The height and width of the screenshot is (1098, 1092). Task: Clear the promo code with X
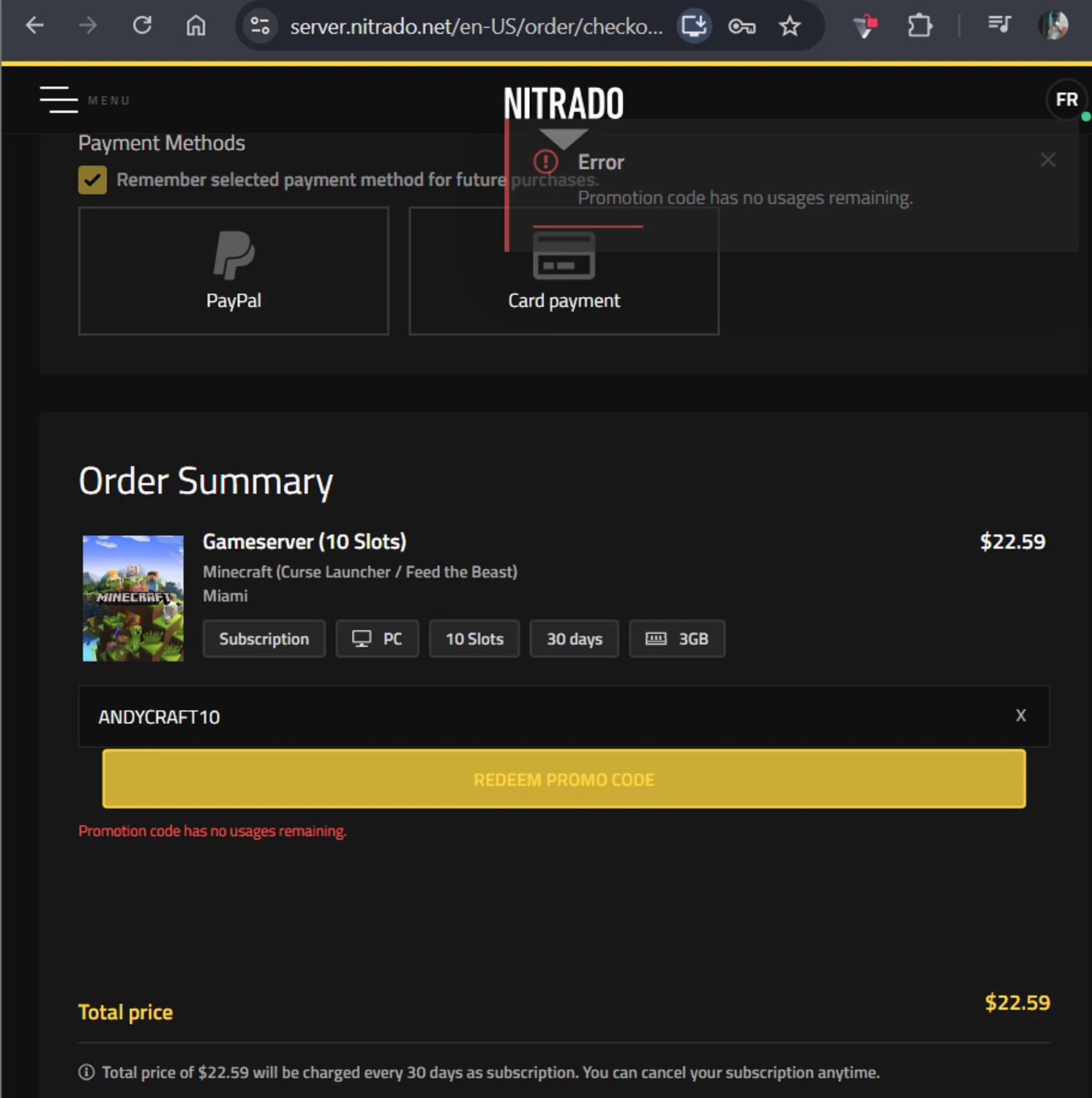1021,715
